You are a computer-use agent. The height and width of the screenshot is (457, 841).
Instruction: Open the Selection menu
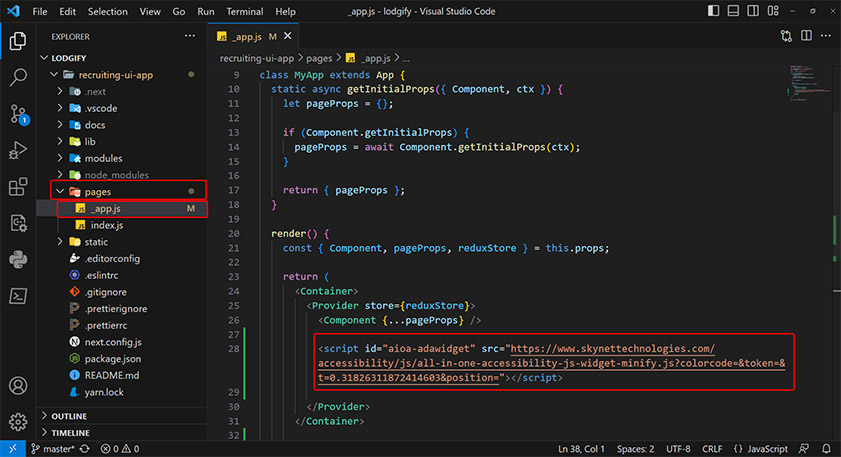[x=108, y=11]
